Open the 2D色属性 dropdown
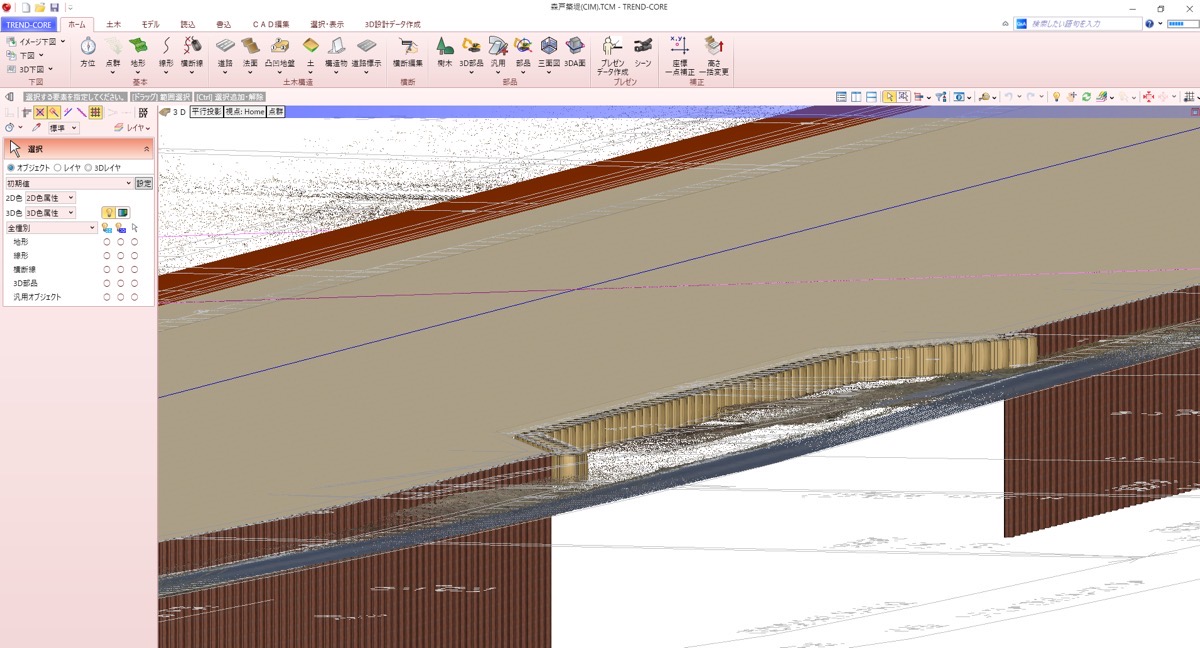 tap(50, 198)
